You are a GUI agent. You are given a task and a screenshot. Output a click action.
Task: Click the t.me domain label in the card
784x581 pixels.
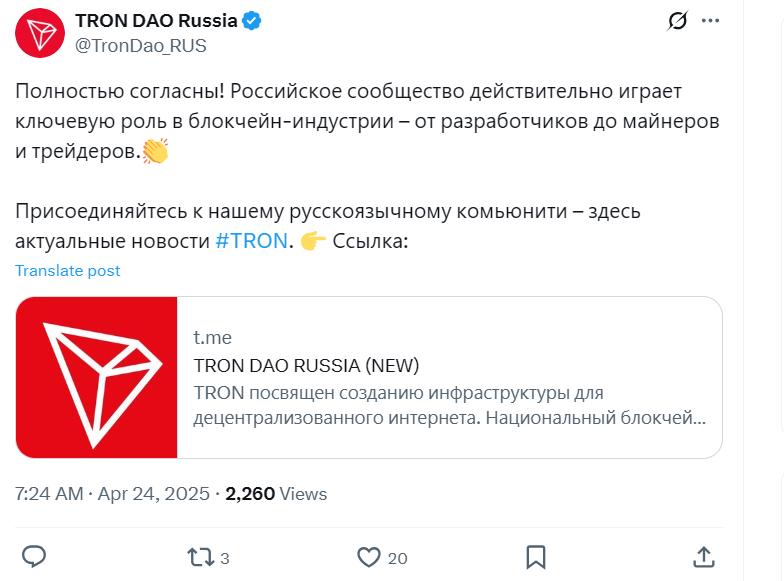[x=212, y=338]
